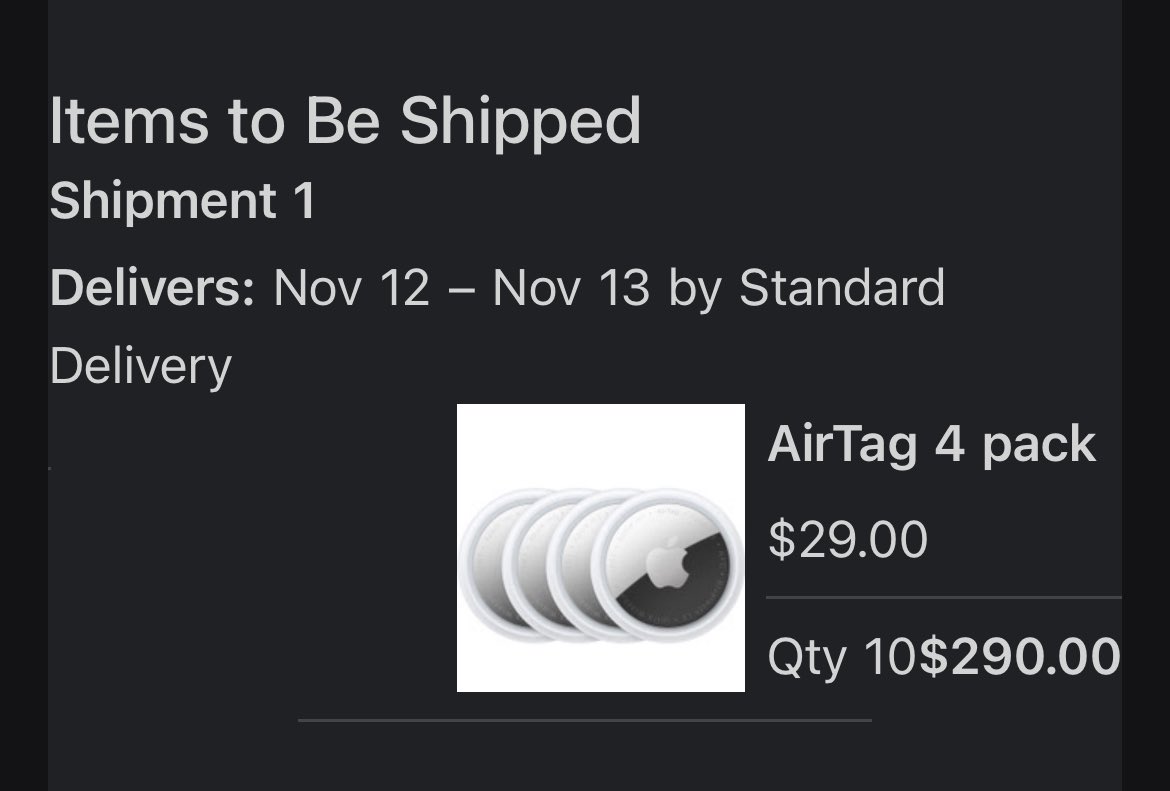Image resolution: width=1170 pixels, height=791 pixels.
Task: Open the AirTag 4 pack product thumbnail
Action: [x=600, y=547]
